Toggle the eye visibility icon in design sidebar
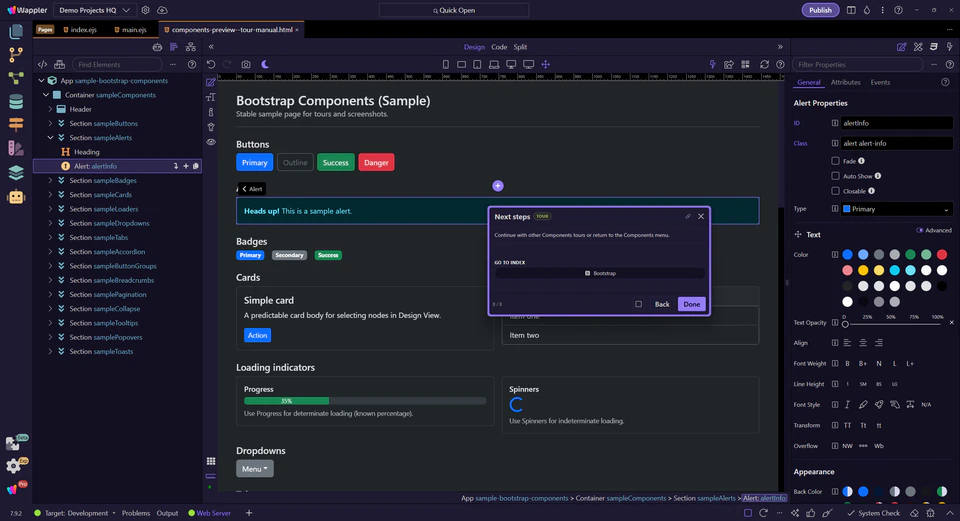960x521 pixels. click(x=211, y=142)
